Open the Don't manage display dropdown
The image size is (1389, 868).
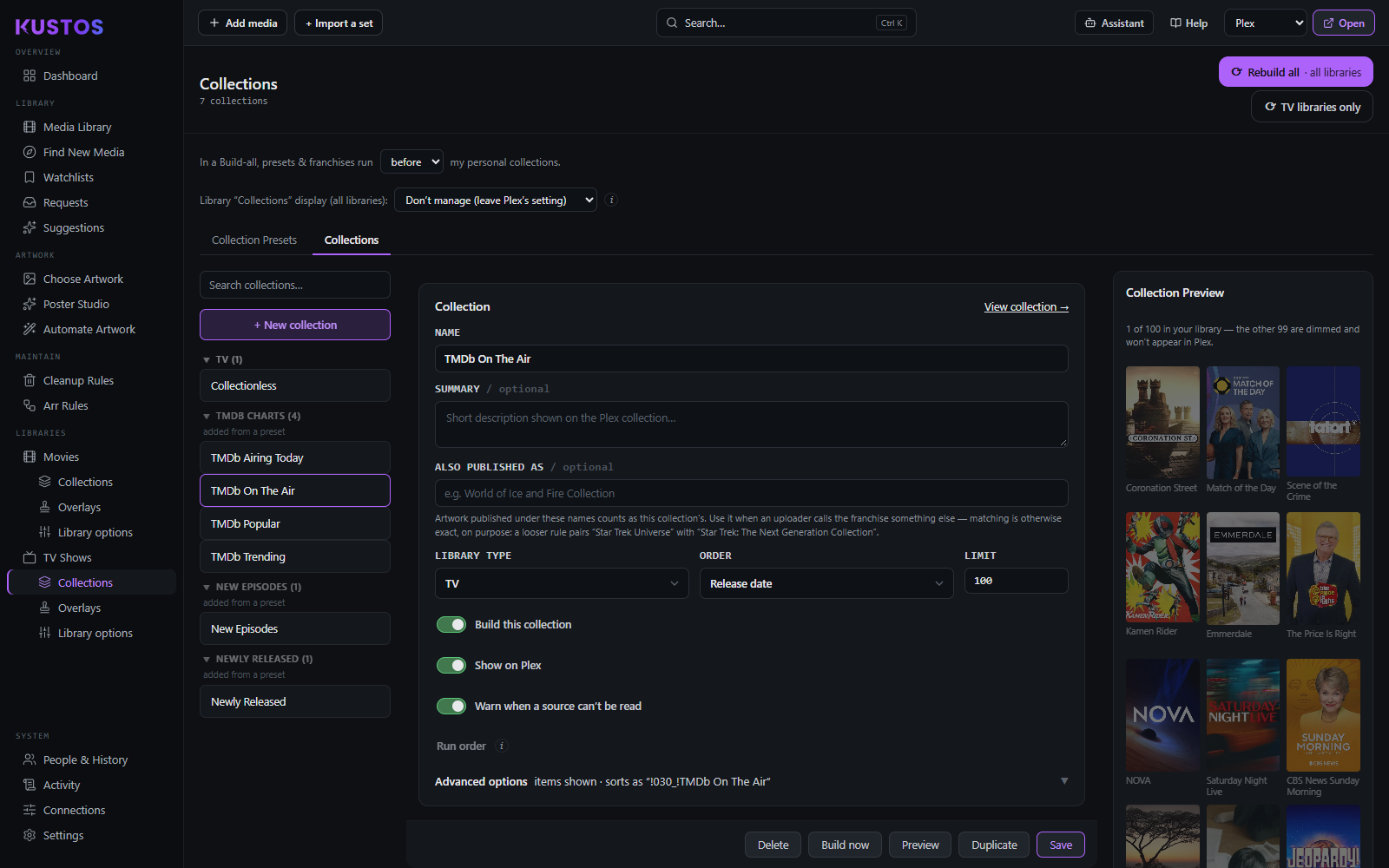click(x=496, y=200)
